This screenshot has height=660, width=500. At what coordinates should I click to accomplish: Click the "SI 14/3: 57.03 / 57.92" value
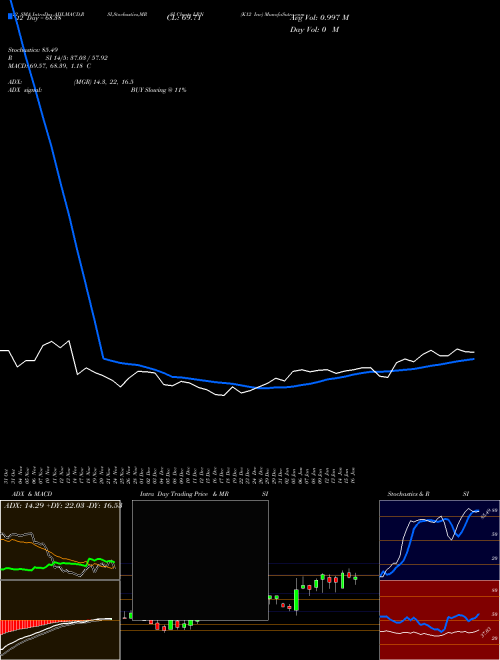pos(77,58)
